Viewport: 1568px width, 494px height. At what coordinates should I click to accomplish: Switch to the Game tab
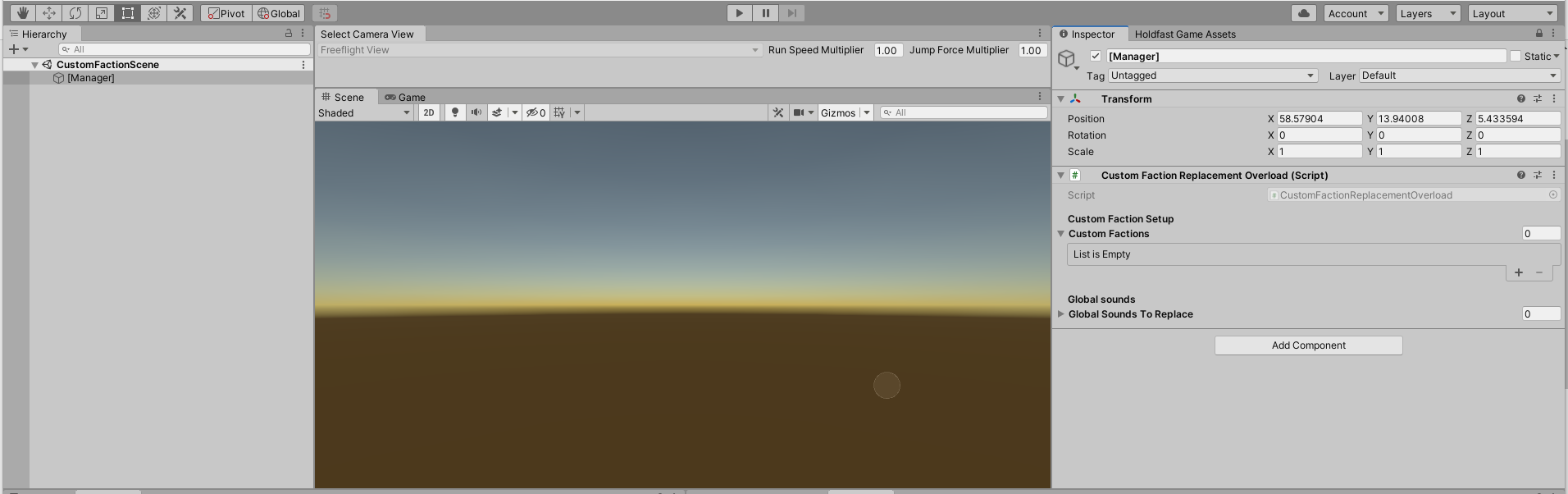pyautogui.click(x=405, y=97)
